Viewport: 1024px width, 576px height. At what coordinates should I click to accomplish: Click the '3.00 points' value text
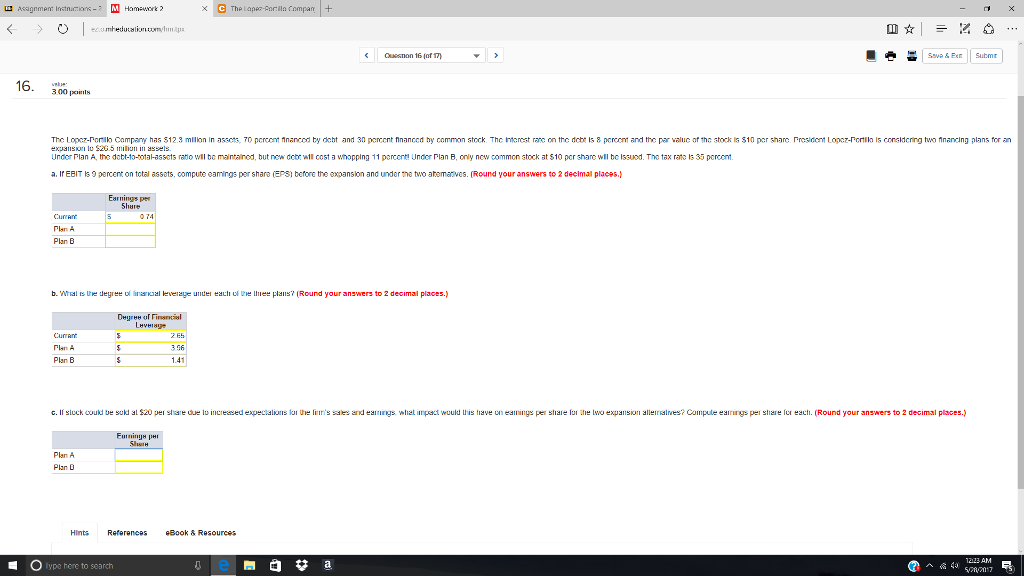coord(71,92)
